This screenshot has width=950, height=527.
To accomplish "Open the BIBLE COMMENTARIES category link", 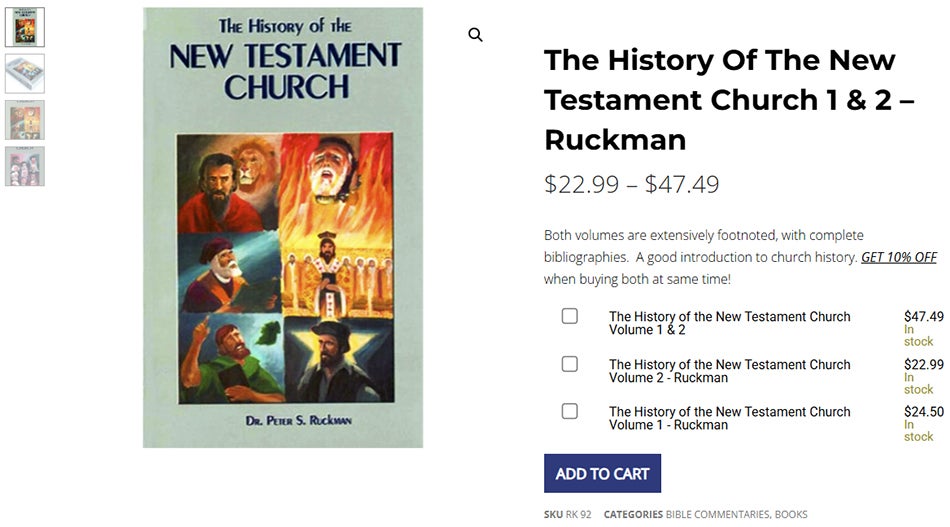I will click(x=717, y=515).
